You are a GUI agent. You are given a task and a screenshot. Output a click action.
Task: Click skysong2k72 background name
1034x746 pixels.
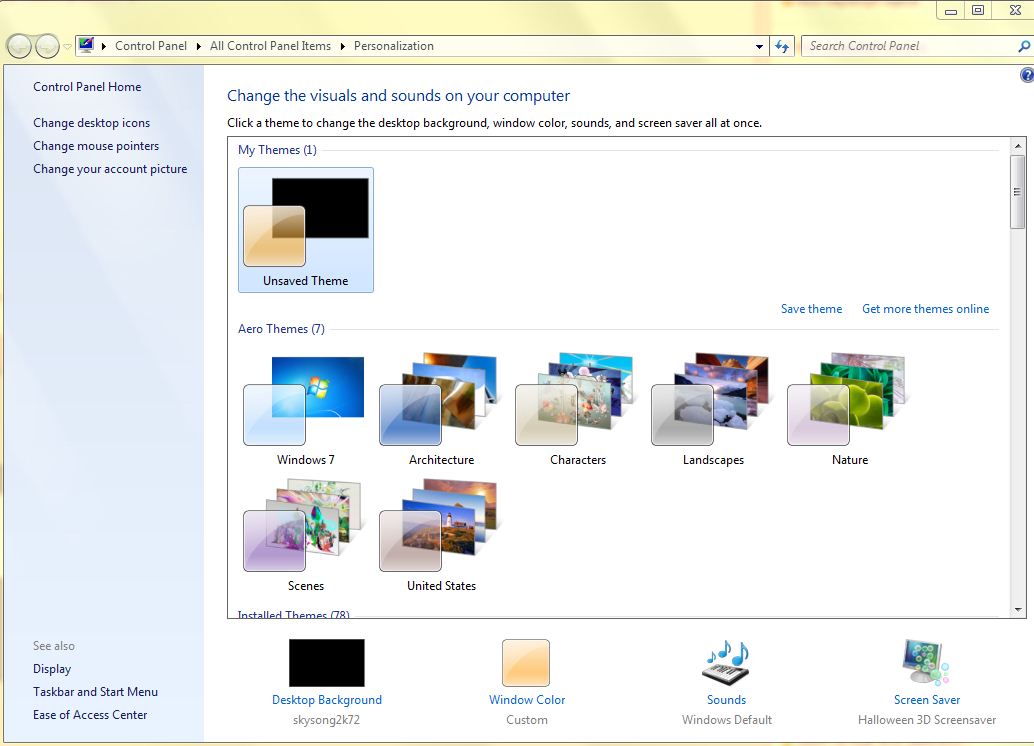[326, 720]
